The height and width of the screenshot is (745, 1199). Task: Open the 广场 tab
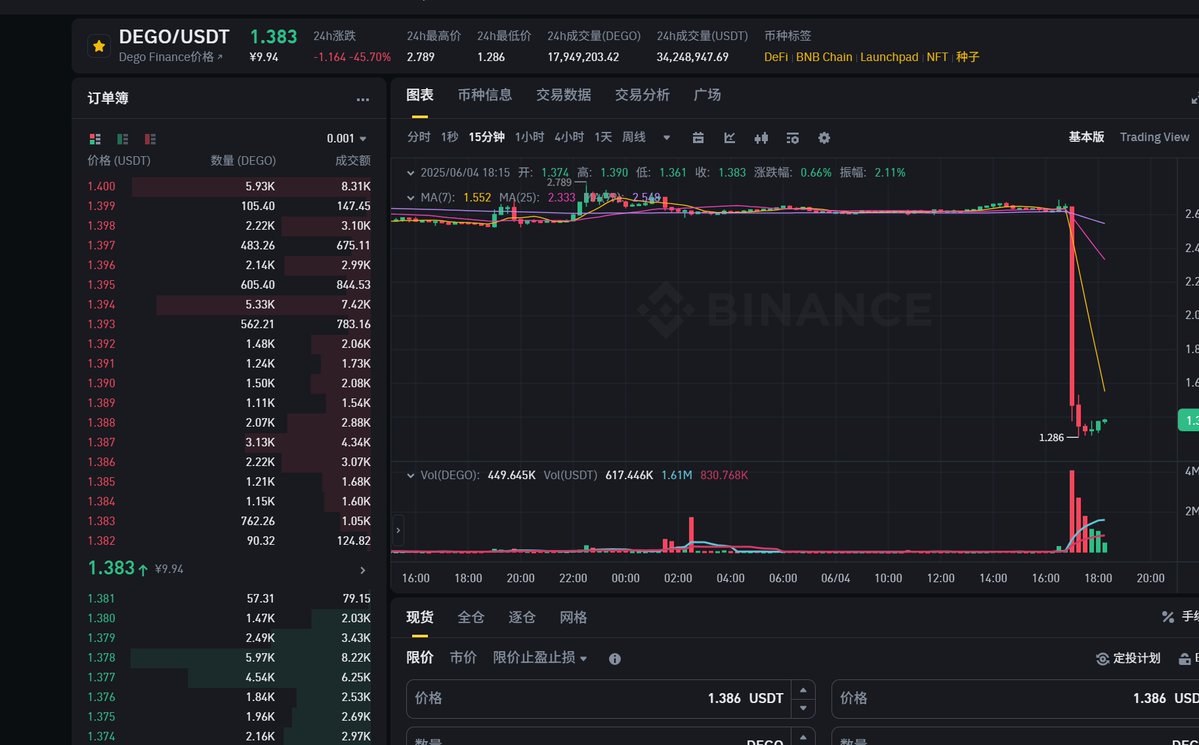click(707, 95)
